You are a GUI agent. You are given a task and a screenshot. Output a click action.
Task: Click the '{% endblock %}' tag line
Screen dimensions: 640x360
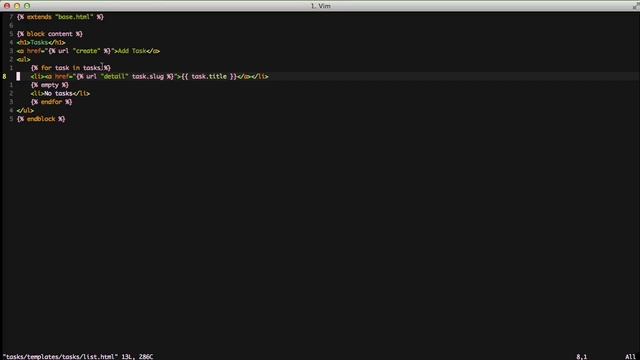[41, 119]
